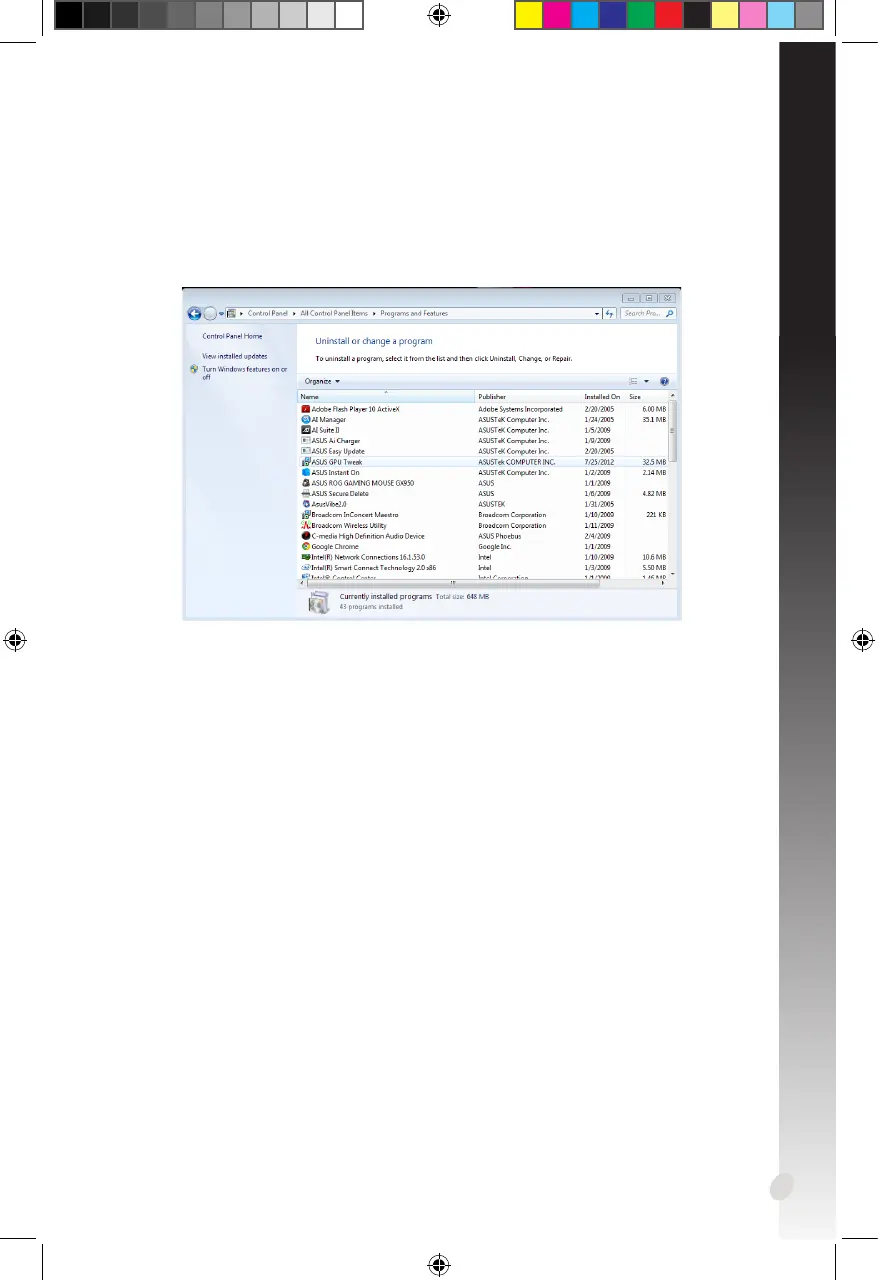Click the AI Suite II program icon

point(305,430)
